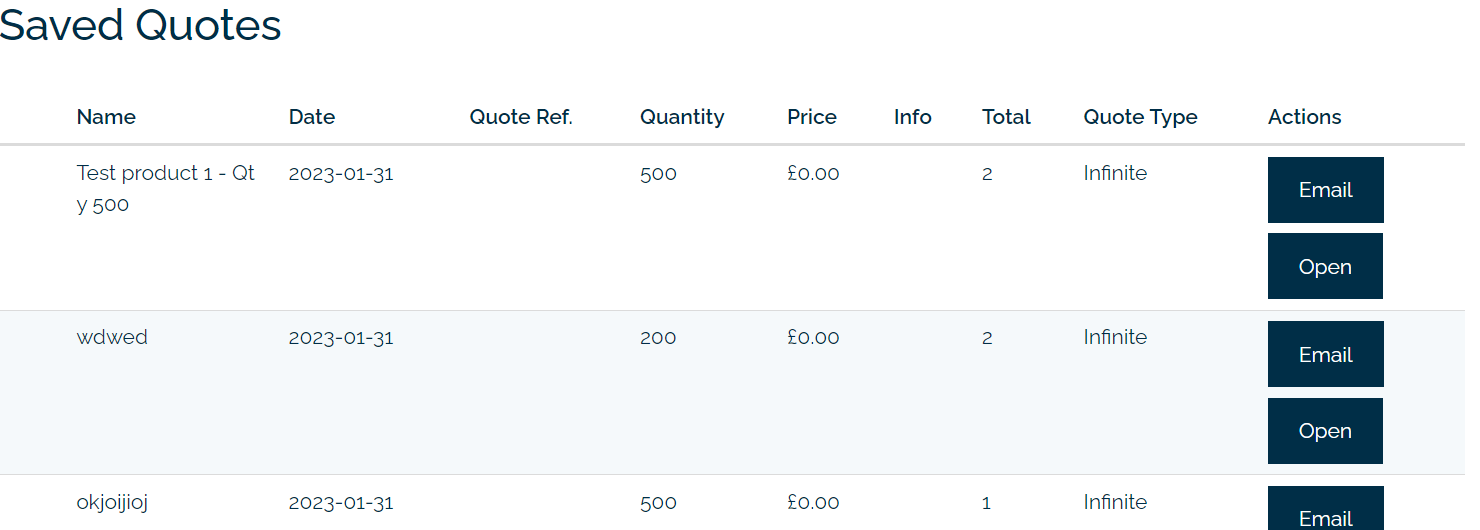Select the Info column header
This screenshot has height=530, width=1480.
pyautogui.click(x=913, y=117)
